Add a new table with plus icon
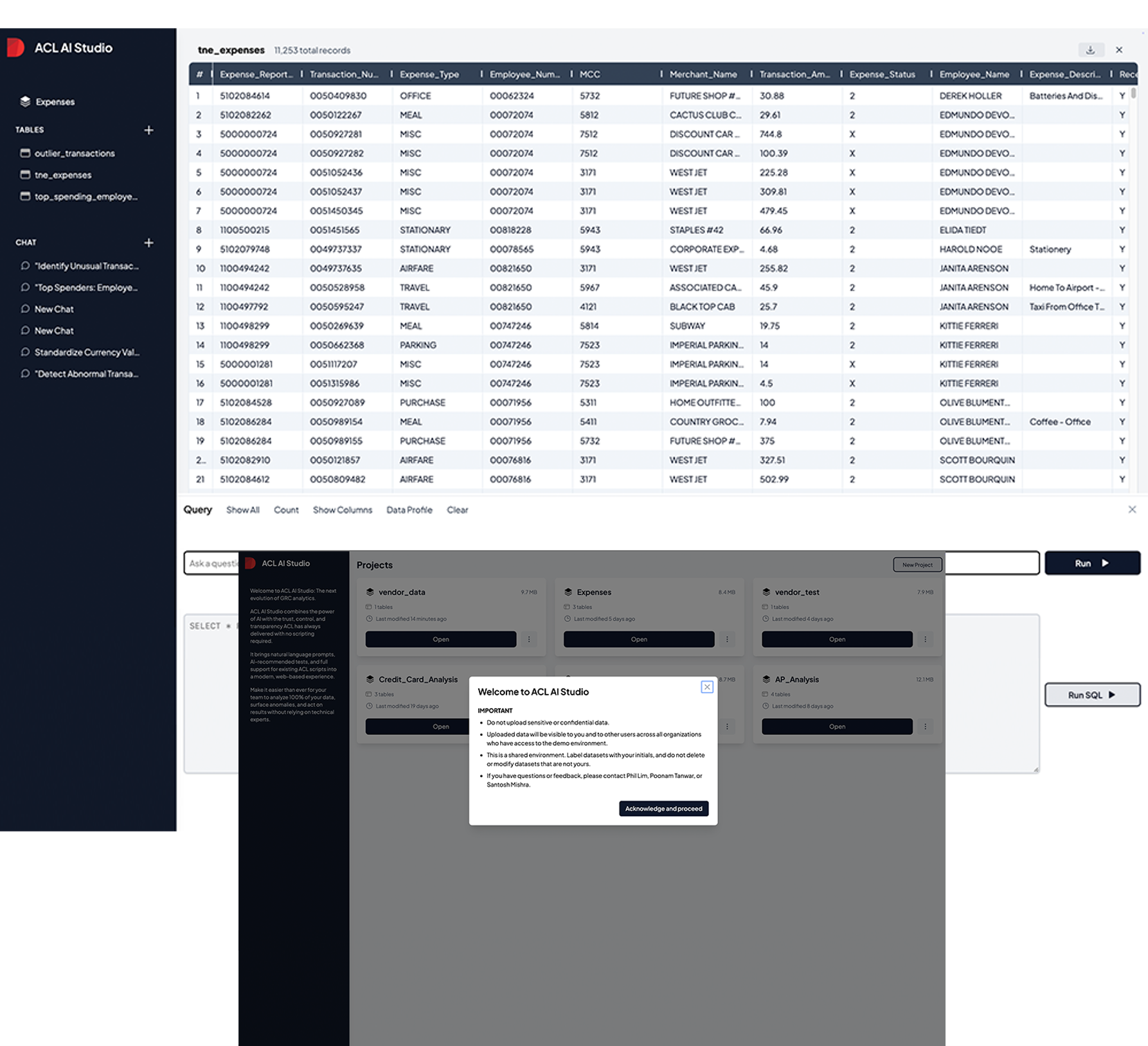Screen dimensions: 1148x1046 point(148,130)
